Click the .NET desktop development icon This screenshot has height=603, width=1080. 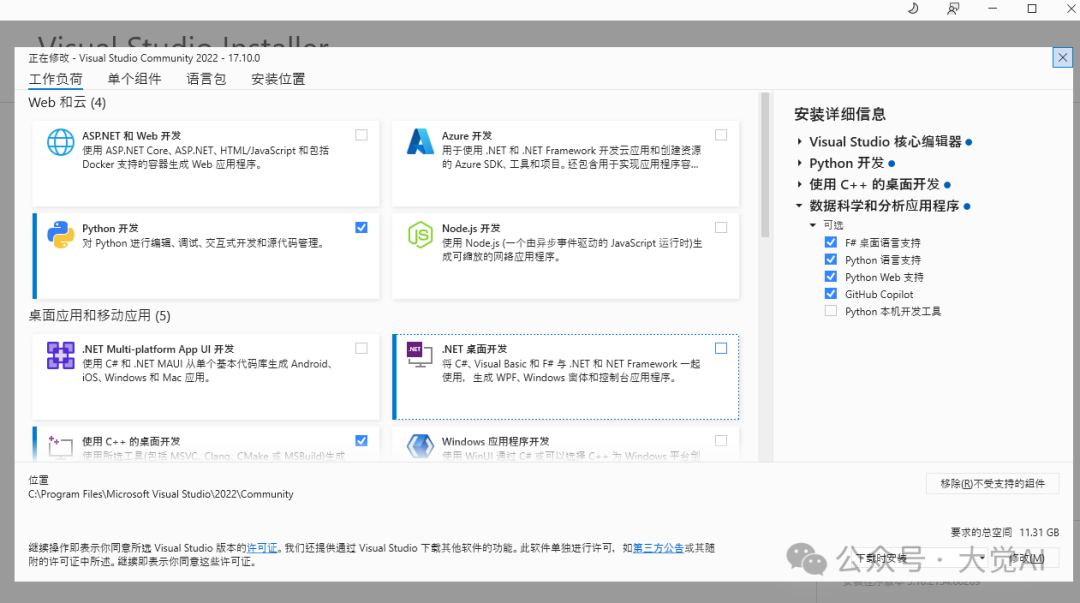(419, 354)
